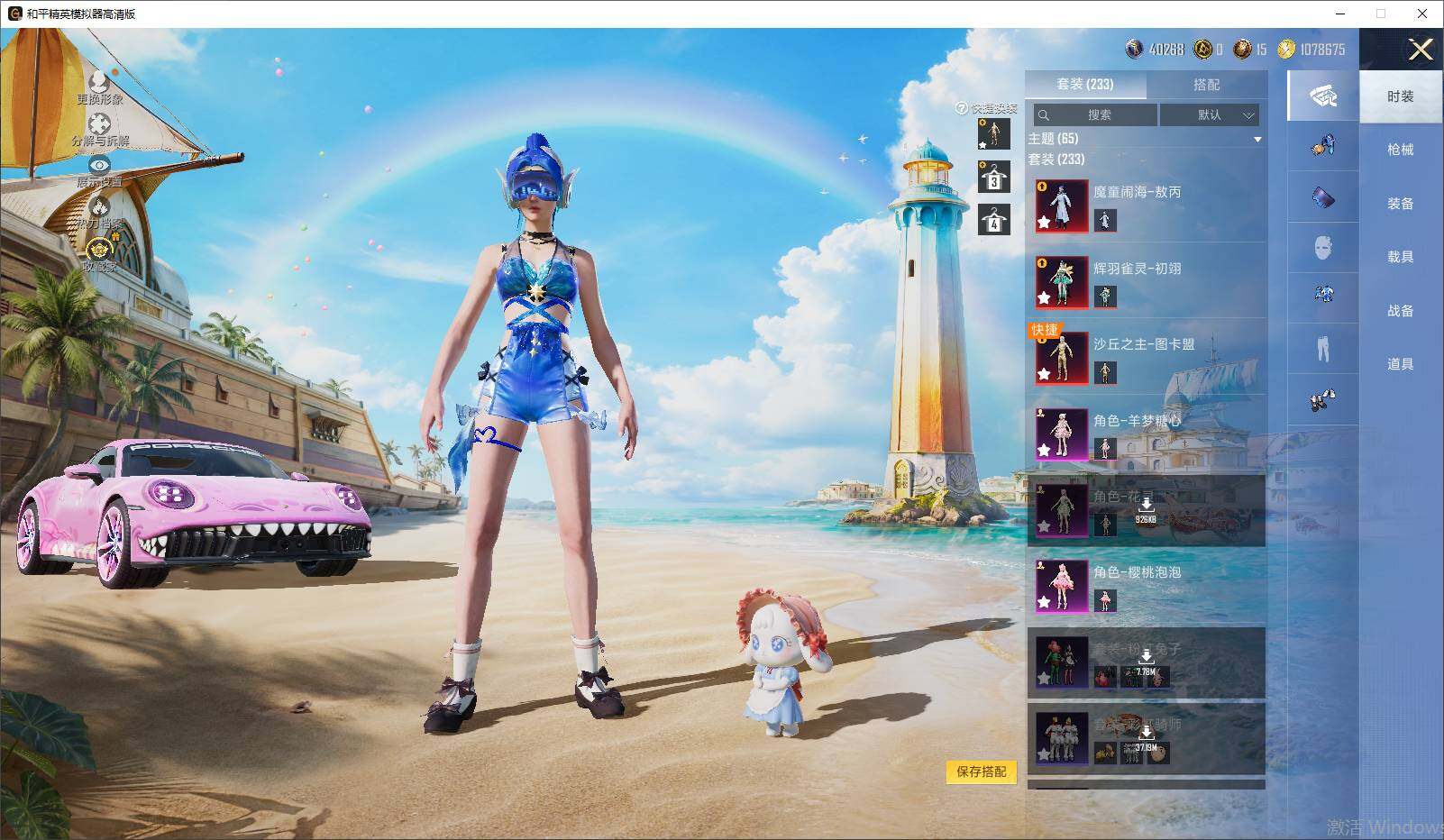Maximize the 和平精英模拟器 window
This screenshot has height=840, width=1444.
[1381, 14]
